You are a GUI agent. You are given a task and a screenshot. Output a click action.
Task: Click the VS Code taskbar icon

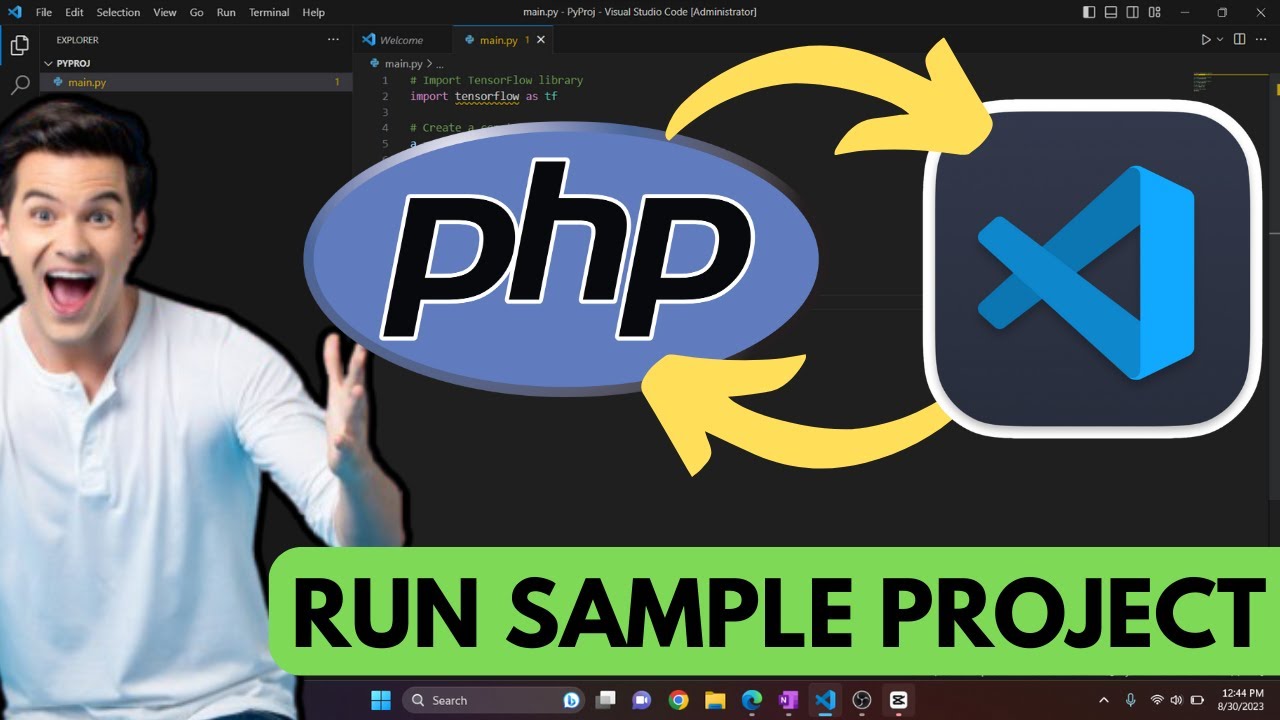click(x=825, y=700)
